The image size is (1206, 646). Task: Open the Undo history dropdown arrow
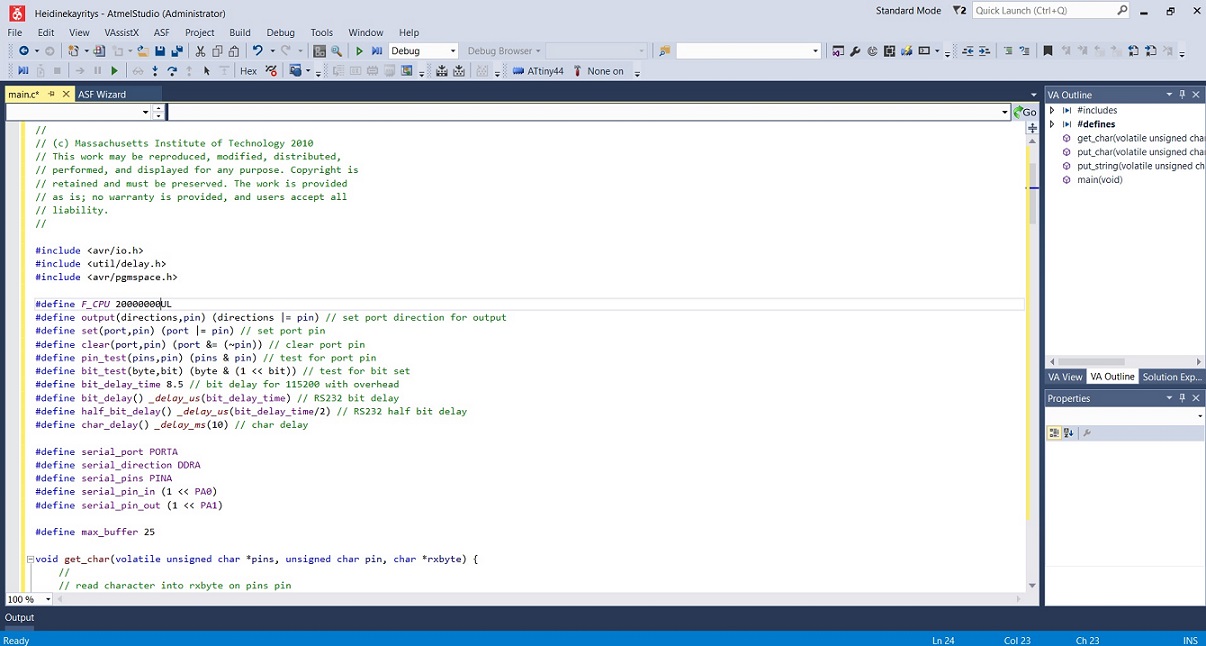pyautogui.click(x=271, y=51)
